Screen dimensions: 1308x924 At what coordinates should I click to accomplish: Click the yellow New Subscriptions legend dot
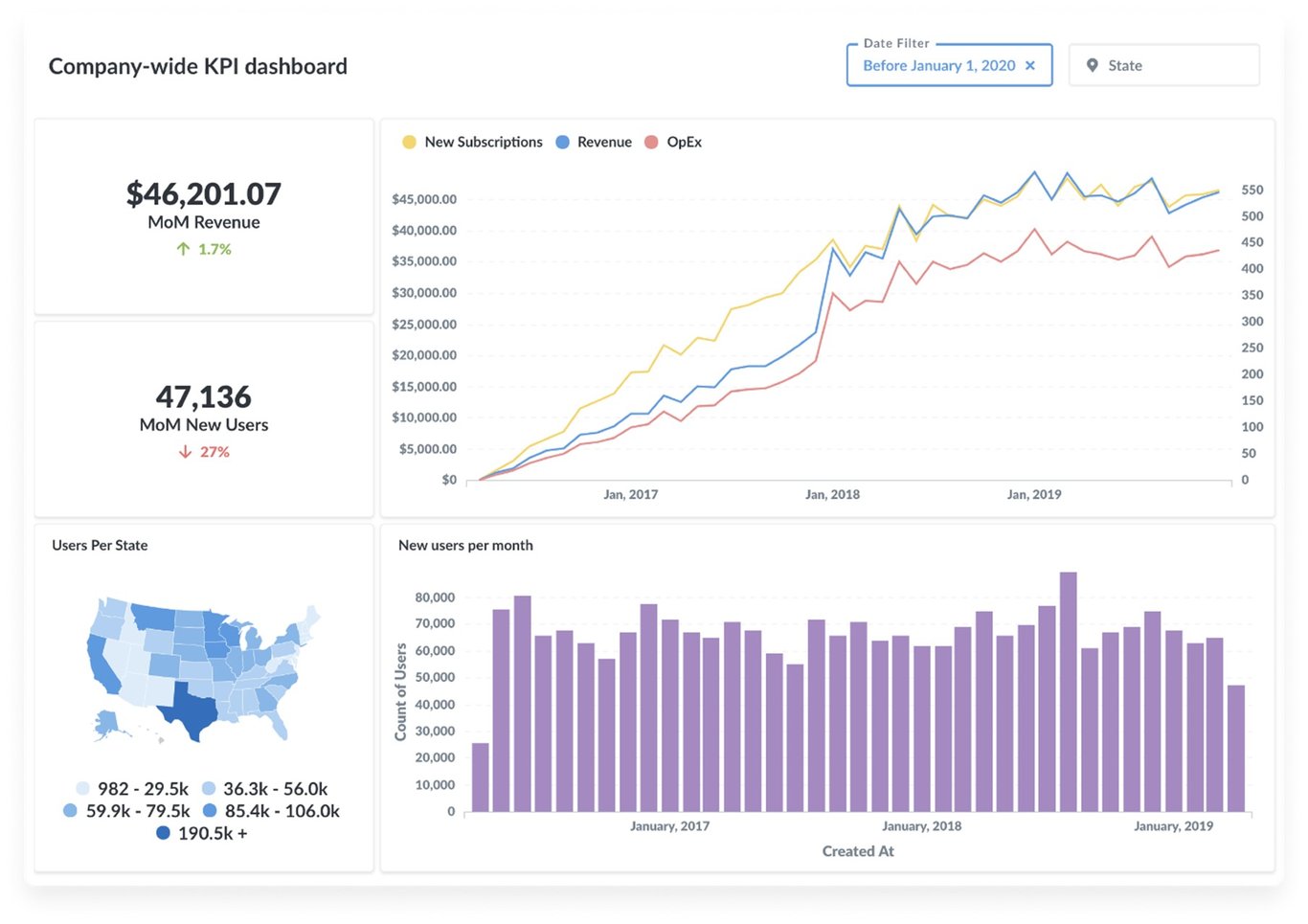(410, 141)
